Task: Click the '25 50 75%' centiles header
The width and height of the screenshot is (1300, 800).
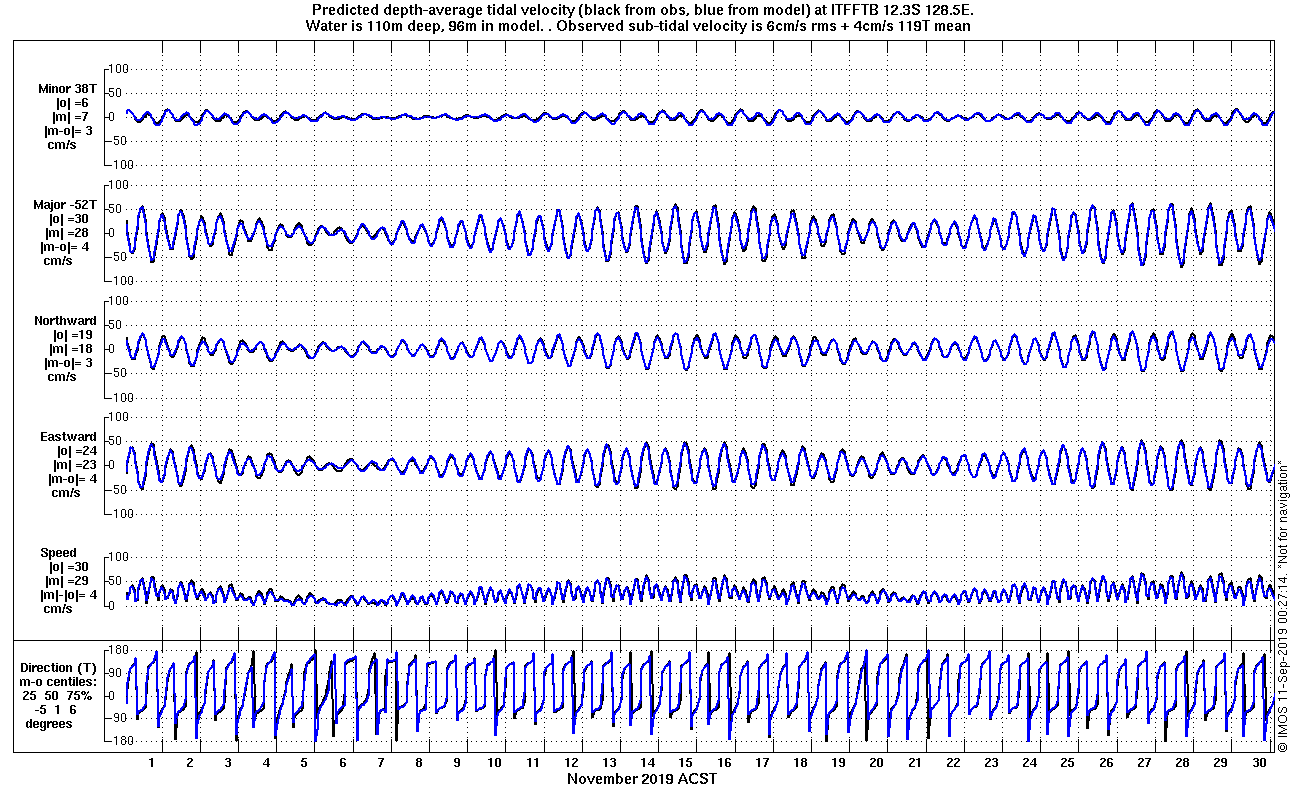Action: pos(58,695)
